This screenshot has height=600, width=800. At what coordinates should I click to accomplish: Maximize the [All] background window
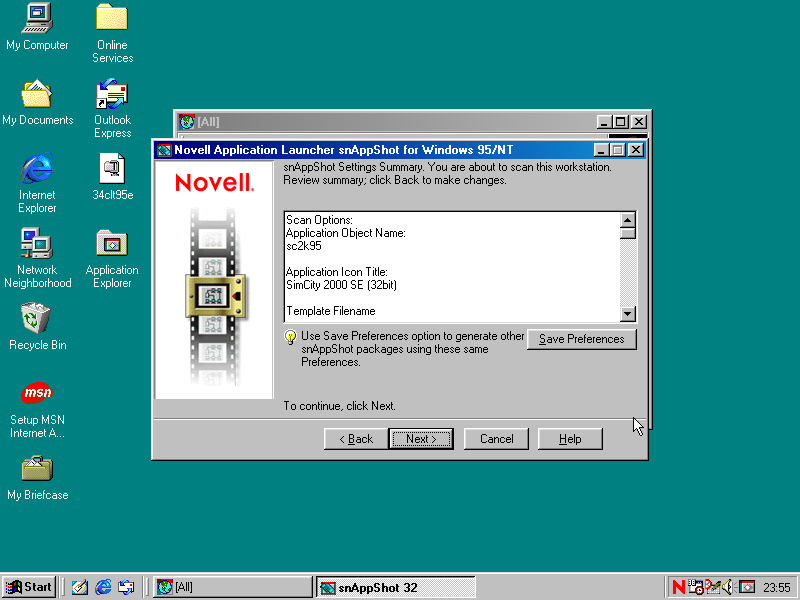(621, 122)
